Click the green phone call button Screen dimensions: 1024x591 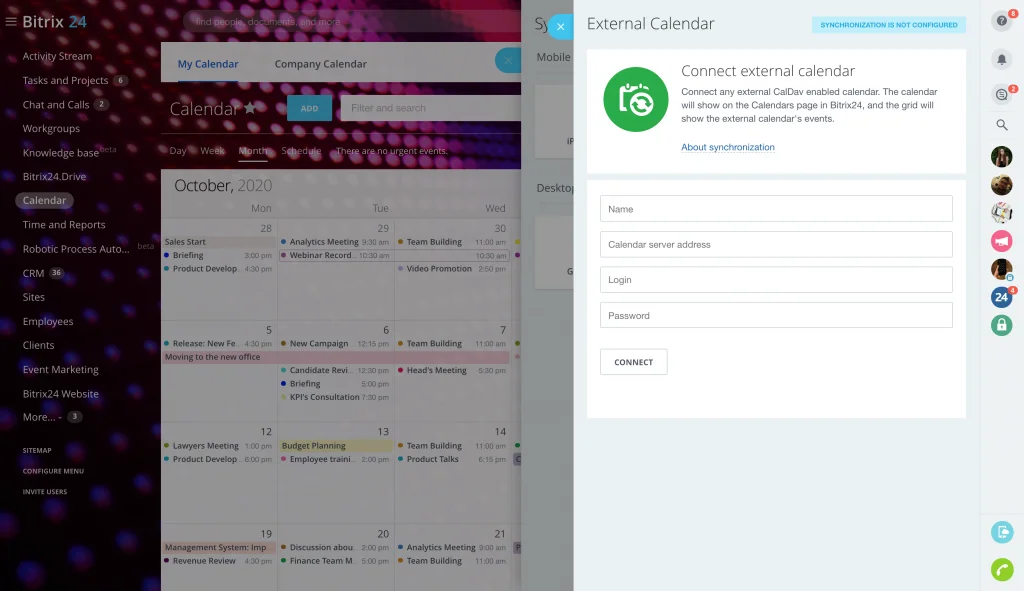click(1001, 569)
